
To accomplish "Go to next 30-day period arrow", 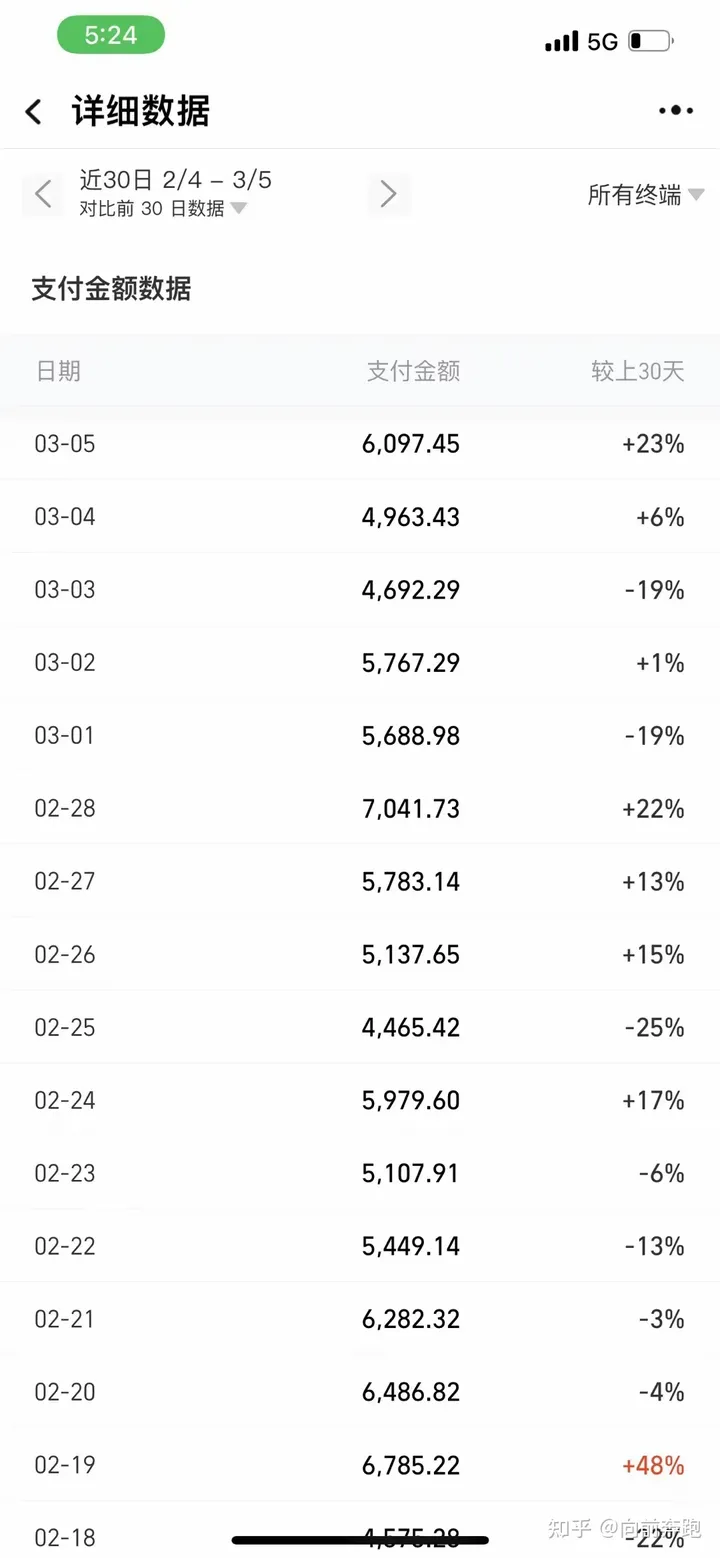I will tap(389, 194).
